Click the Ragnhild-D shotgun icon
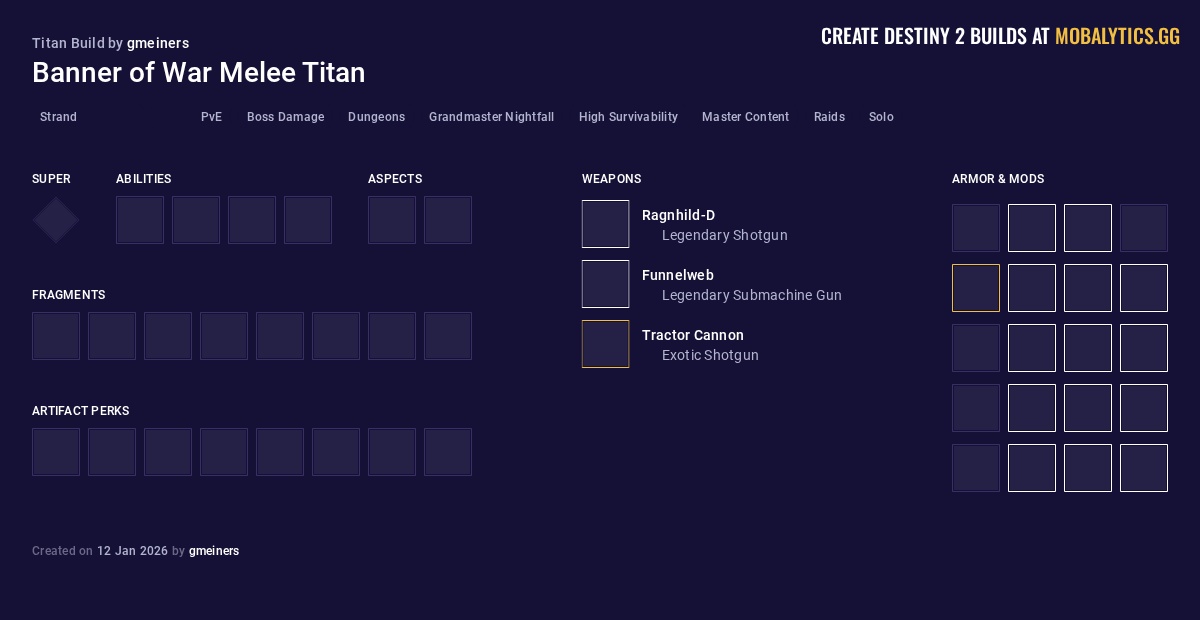The width and height of the screenshot is (1200, 620). pos(605,224)
